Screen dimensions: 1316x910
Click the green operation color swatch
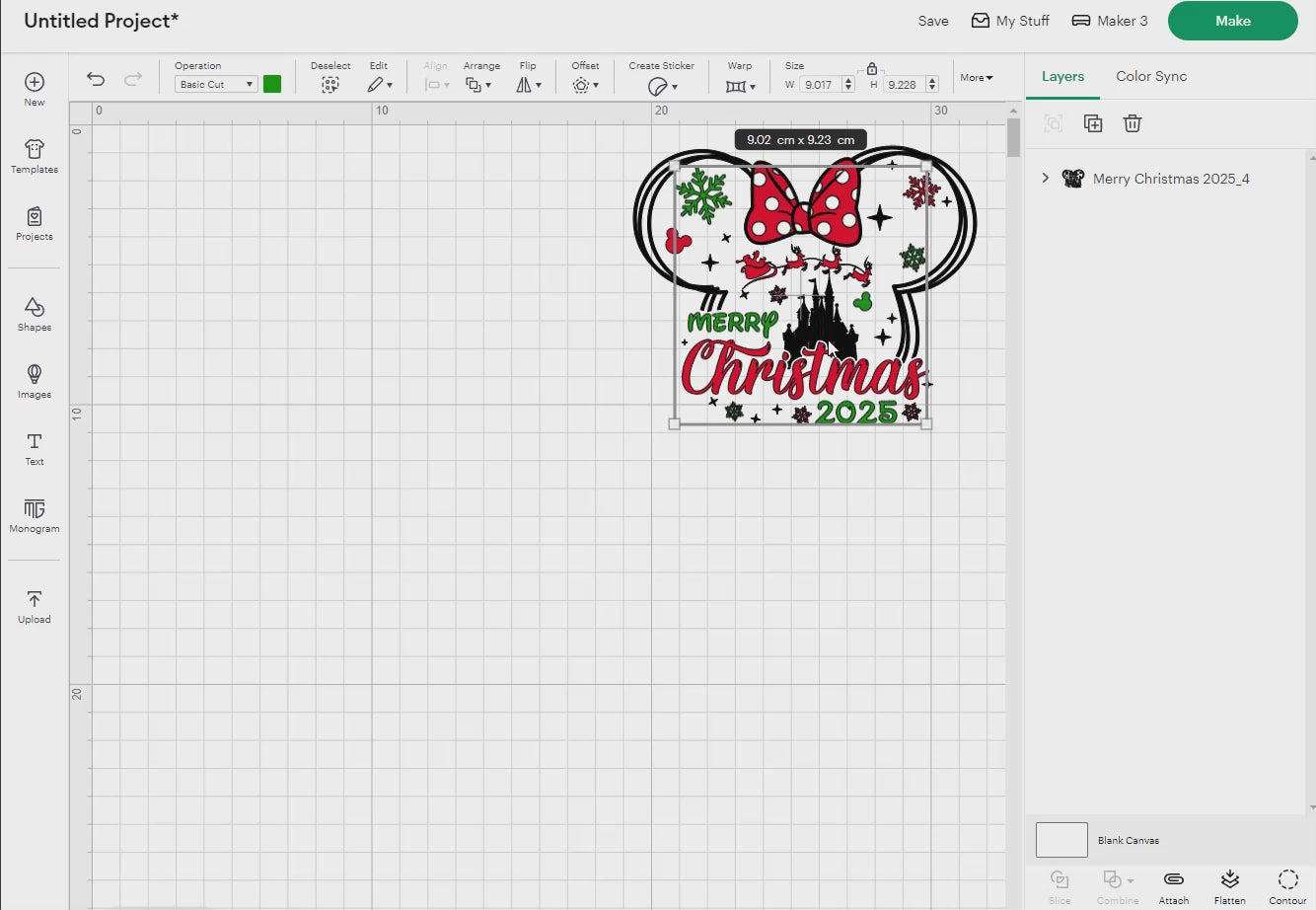click(272, 84)
